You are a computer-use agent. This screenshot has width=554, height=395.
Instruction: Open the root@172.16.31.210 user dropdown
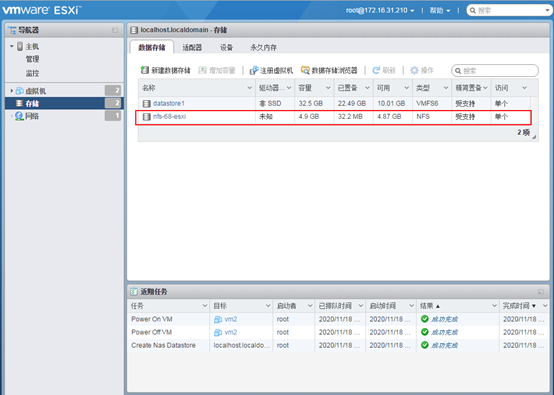point(380,11)
